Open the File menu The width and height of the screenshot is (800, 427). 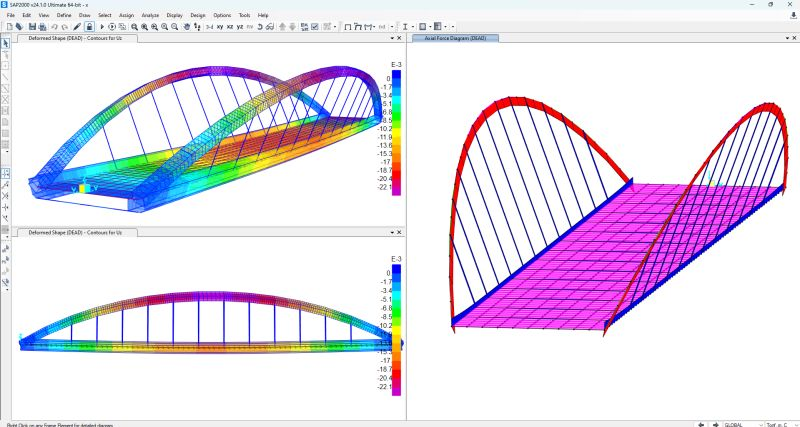[11, 15]
